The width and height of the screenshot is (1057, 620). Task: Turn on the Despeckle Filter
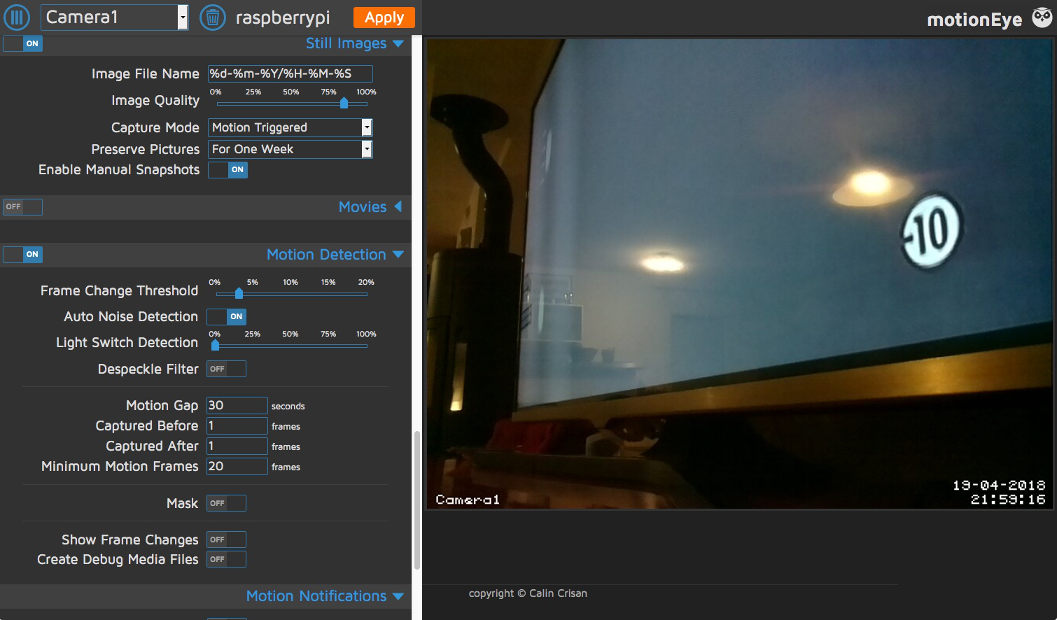(x=225, y=368)
